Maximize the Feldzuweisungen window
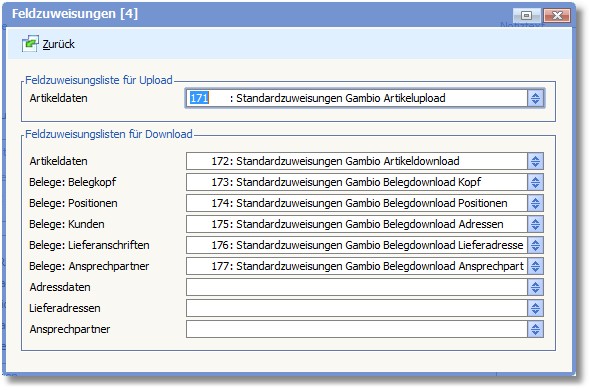The image size is (590, 390). click(526, 15)
